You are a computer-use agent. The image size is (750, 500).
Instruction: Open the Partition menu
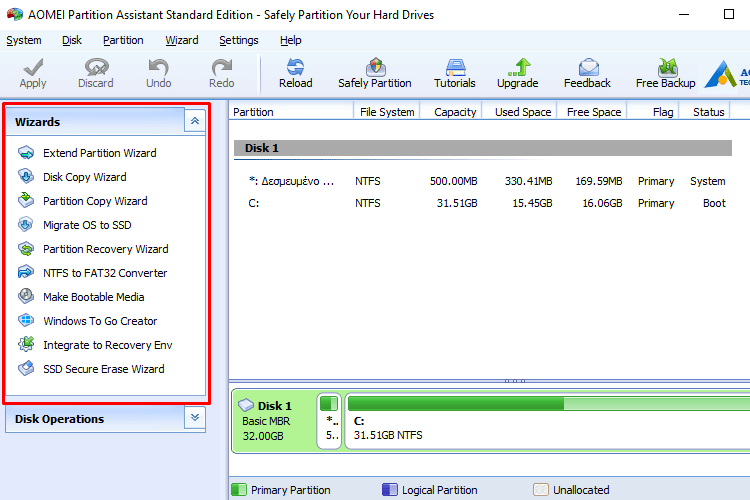click(x=123, y=40)
